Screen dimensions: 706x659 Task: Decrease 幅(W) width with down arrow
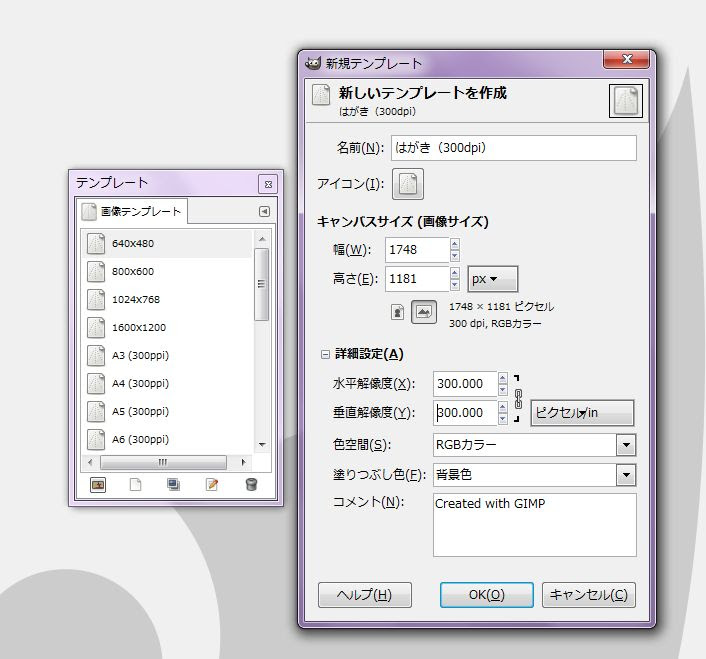click(455, 255)
